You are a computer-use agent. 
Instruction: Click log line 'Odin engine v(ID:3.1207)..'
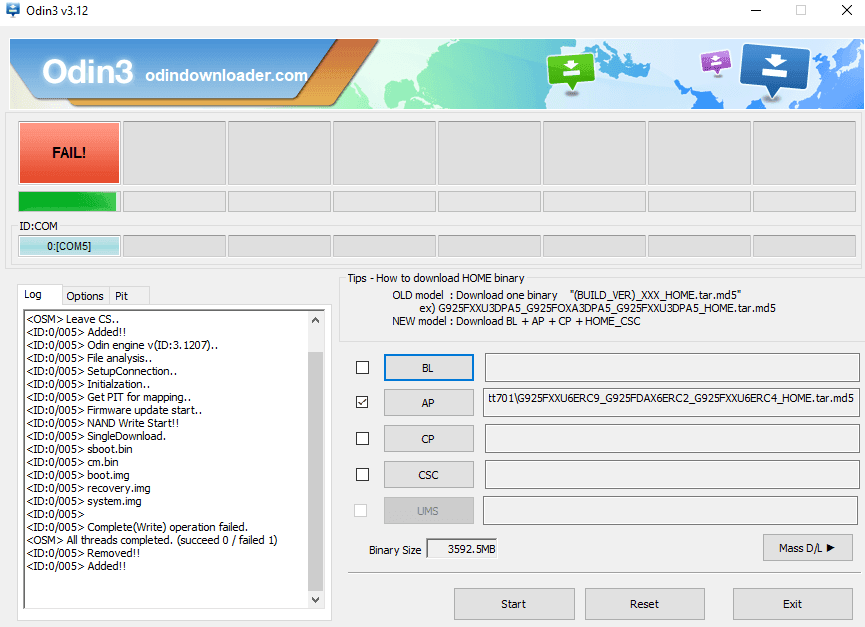pyautogui.click(x=122, y=345)
